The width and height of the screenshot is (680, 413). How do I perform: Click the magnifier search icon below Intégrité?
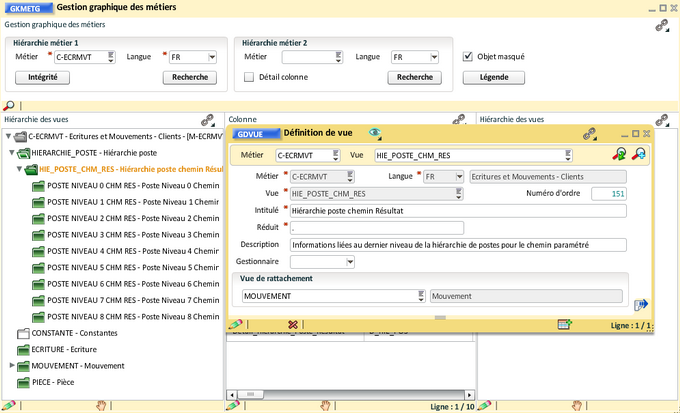click(x=9, y=105)
